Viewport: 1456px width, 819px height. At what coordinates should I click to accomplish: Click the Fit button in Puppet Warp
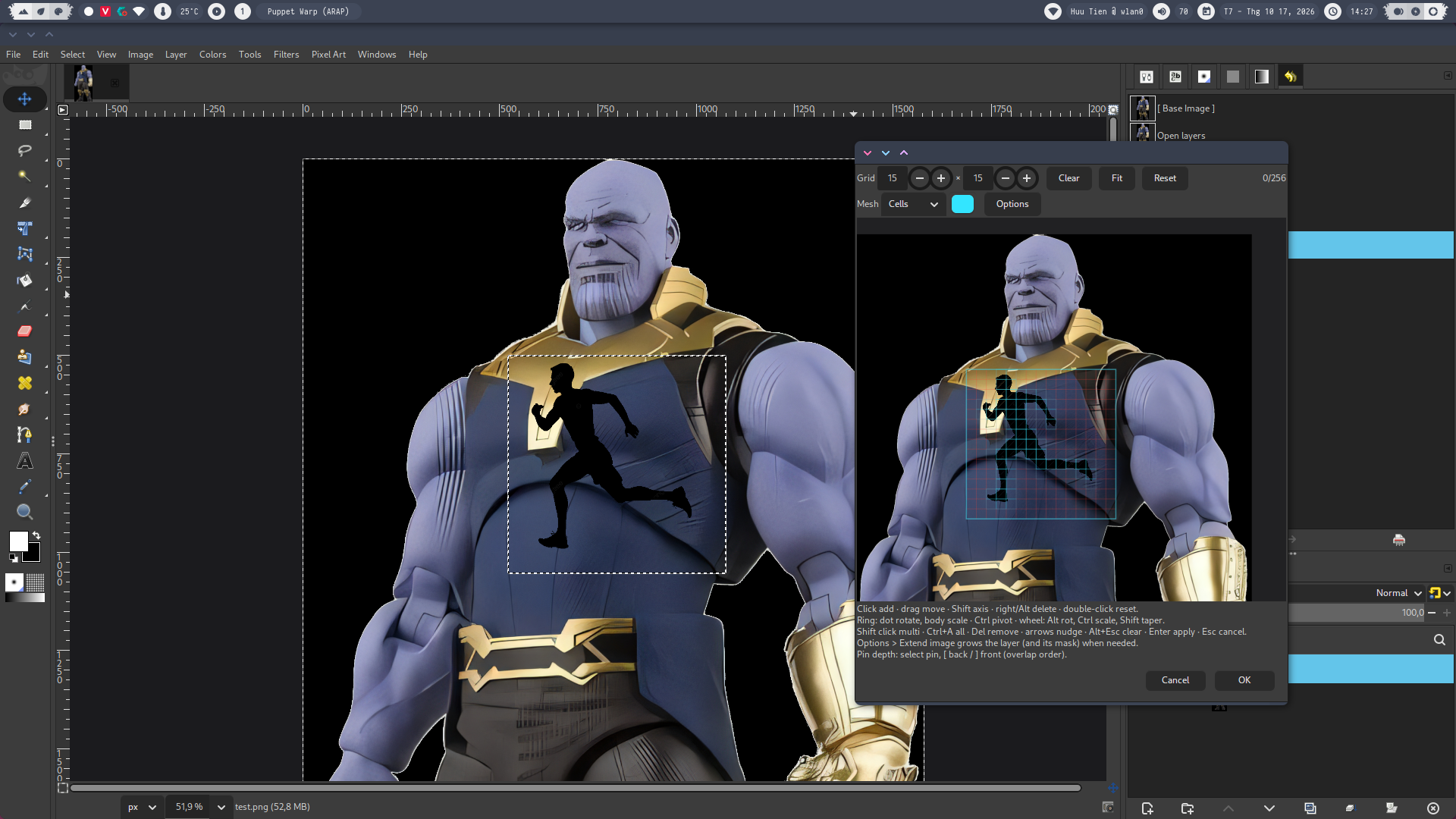(x=1117, y=178)
